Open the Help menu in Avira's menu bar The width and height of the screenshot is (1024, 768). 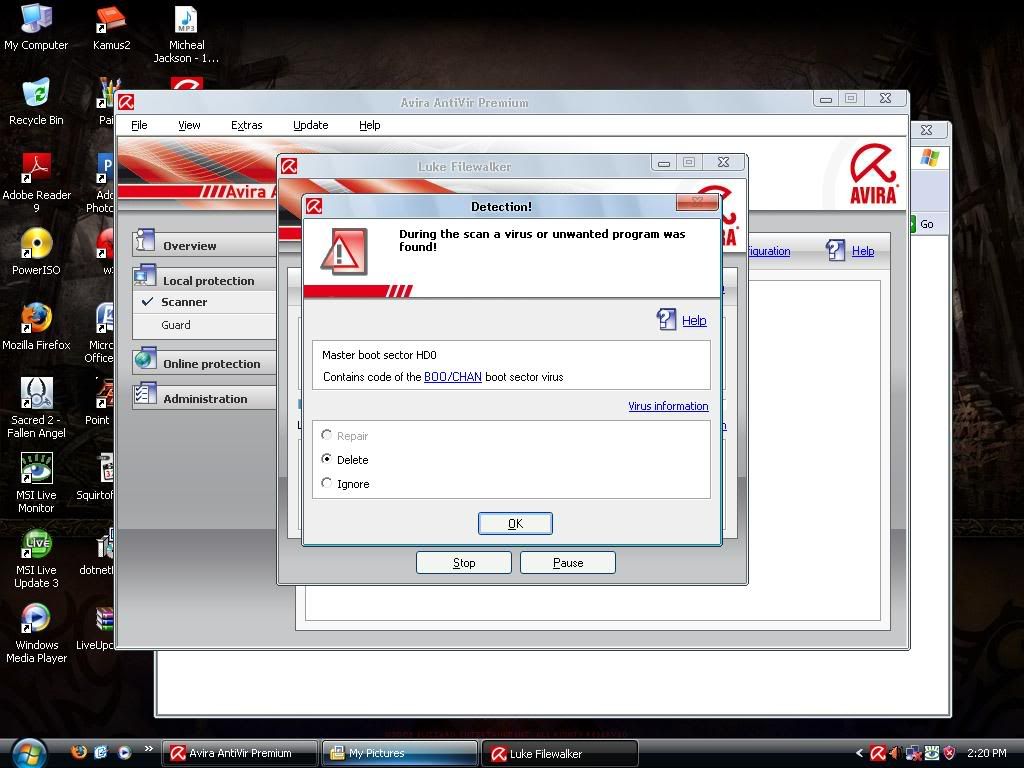(x=369, y=125)
